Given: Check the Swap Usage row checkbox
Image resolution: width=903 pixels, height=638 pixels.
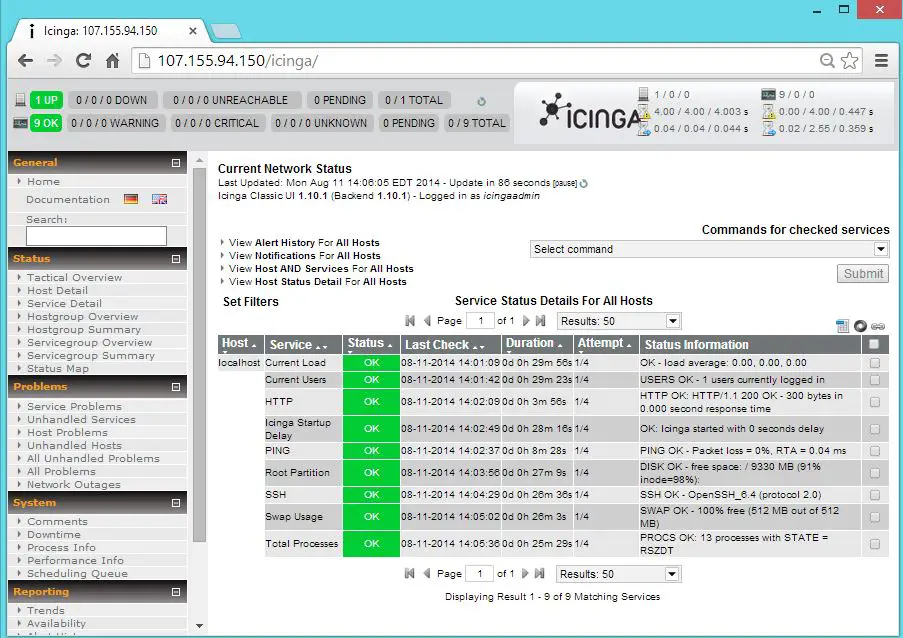Looking at the screenshot, I should pyautogui.click(x=875, y=517).
